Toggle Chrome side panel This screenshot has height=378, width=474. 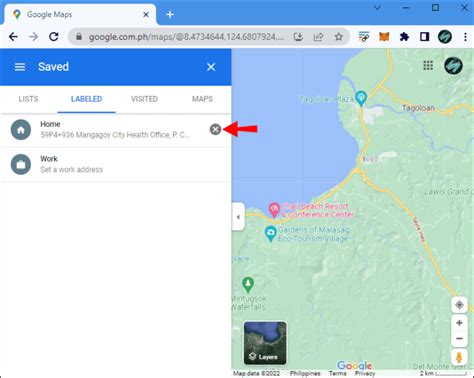click(424, 37)
